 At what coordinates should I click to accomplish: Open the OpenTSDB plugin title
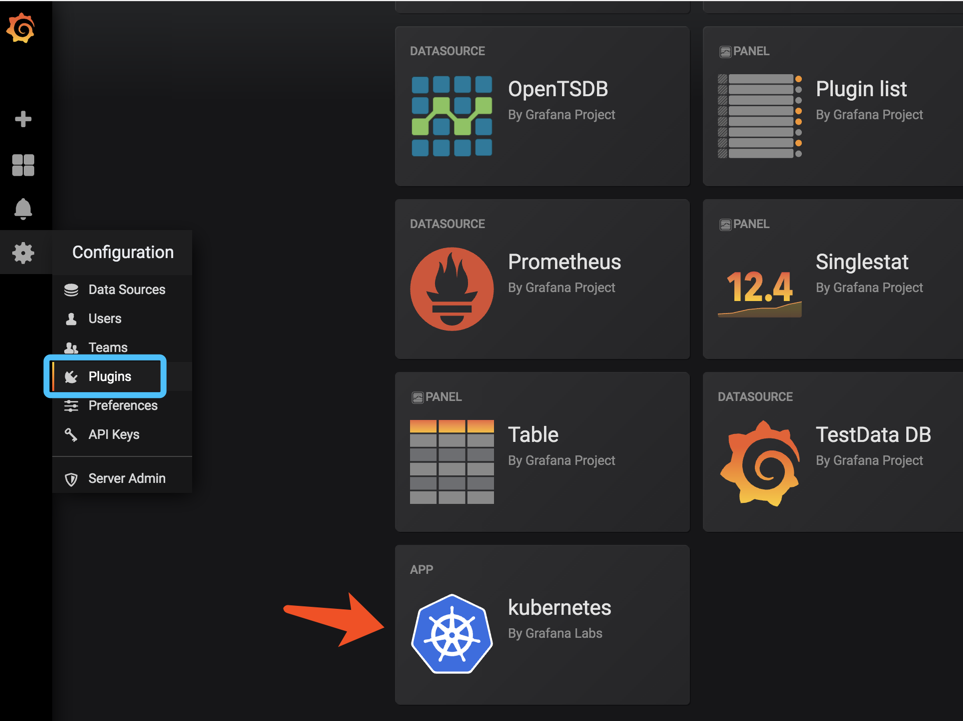click(x=558, y=89)
